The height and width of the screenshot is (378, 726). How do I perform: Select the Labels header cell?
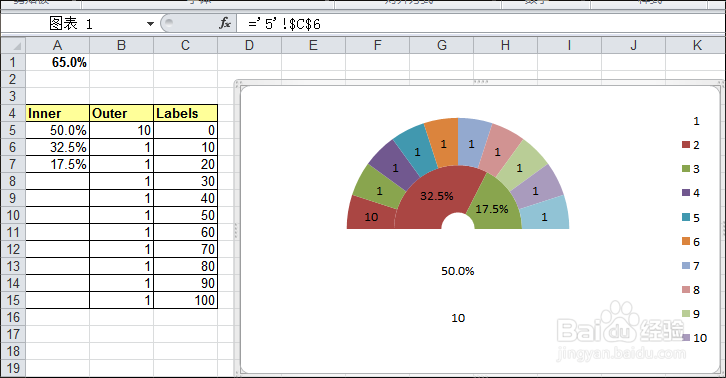(185, 113)
